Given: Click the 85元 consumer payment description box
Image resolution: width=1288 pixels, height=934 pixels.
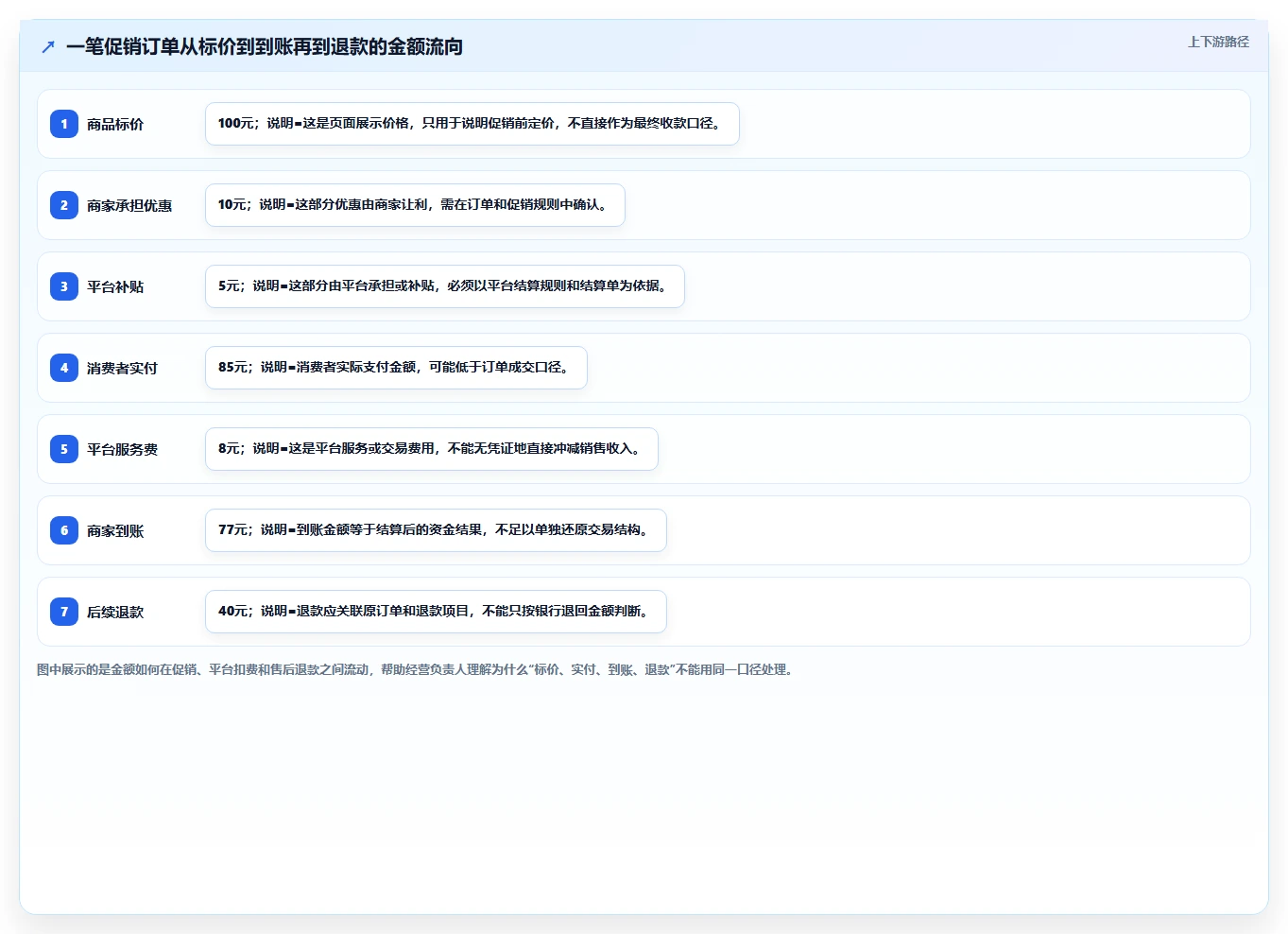Looking at the screenshot, I should [x=396, y=368].
